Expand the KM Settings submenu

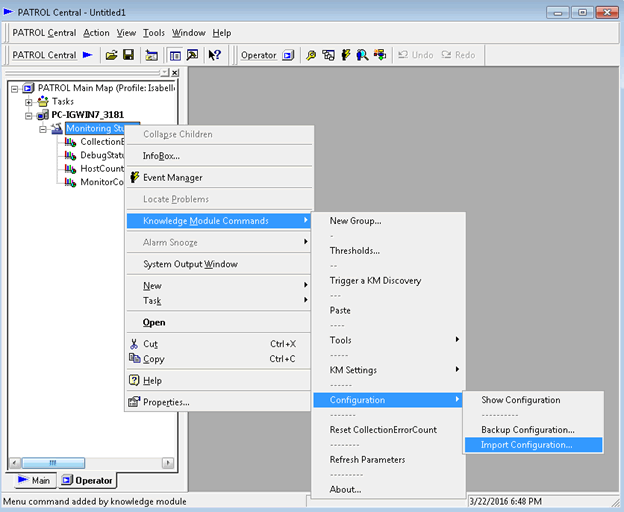click(353, 370)
